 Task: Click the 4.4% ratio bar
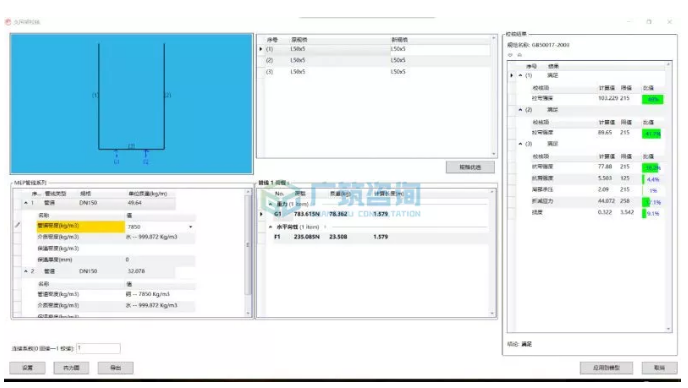[651, 180]
